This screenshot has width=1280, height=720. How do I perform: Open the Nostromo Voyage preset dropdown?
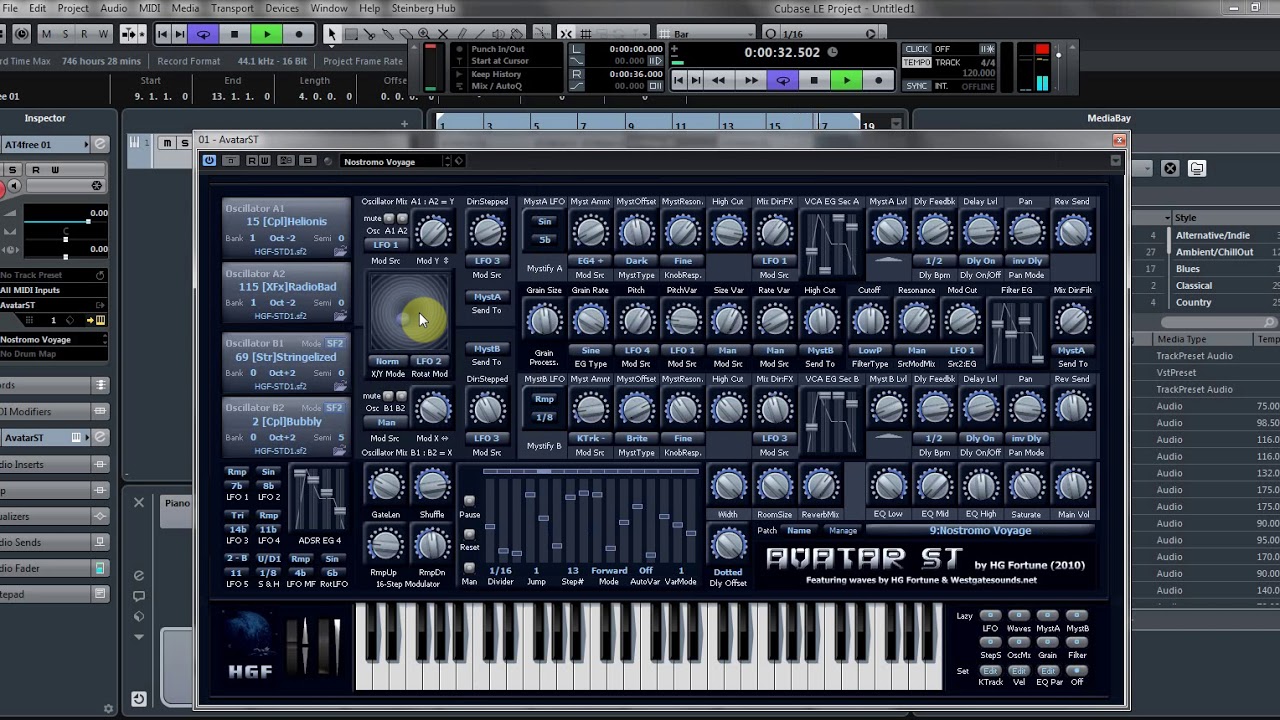tap(397, 161)
